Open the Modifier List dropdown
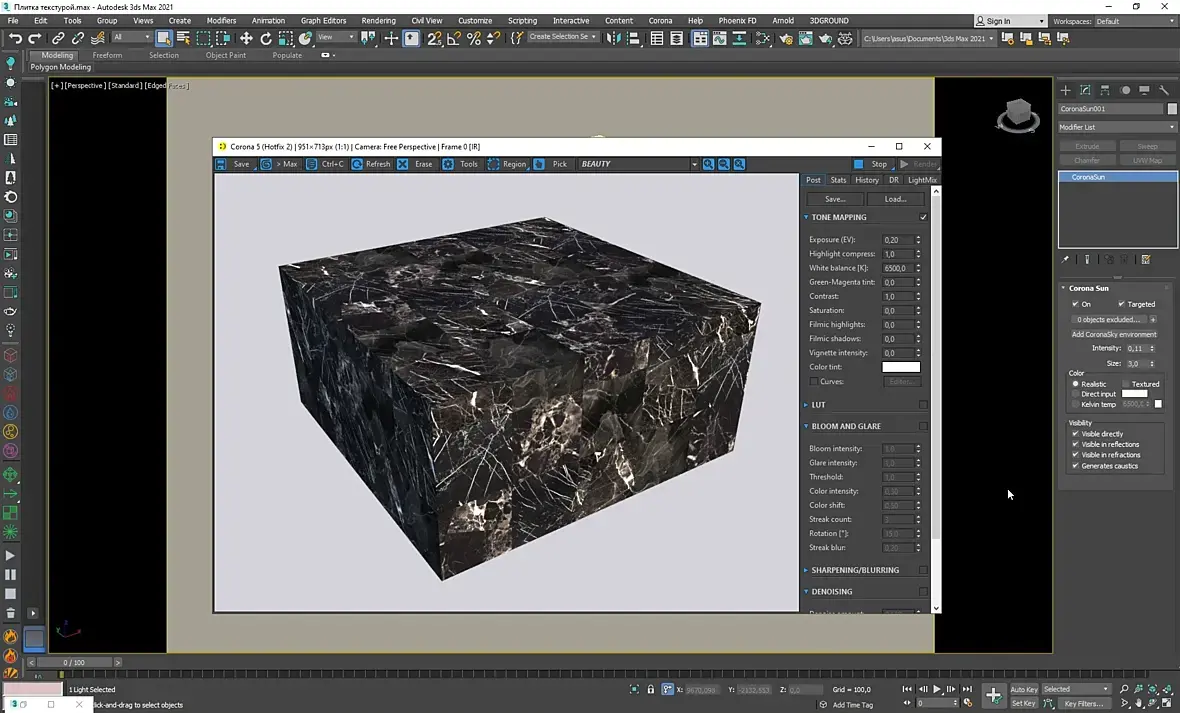Screen dimensions: 1180x713 coord(1117,127)
